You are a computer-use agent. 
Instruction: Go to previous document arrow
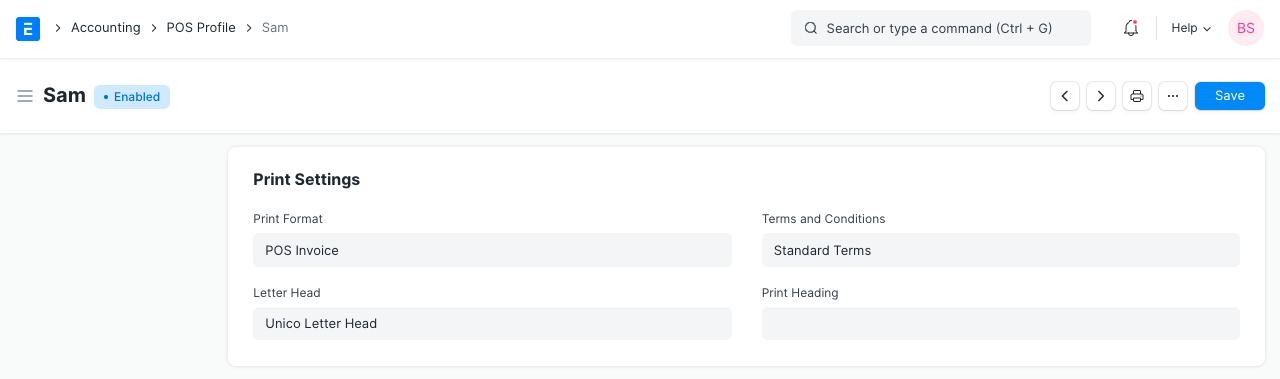1065,96
